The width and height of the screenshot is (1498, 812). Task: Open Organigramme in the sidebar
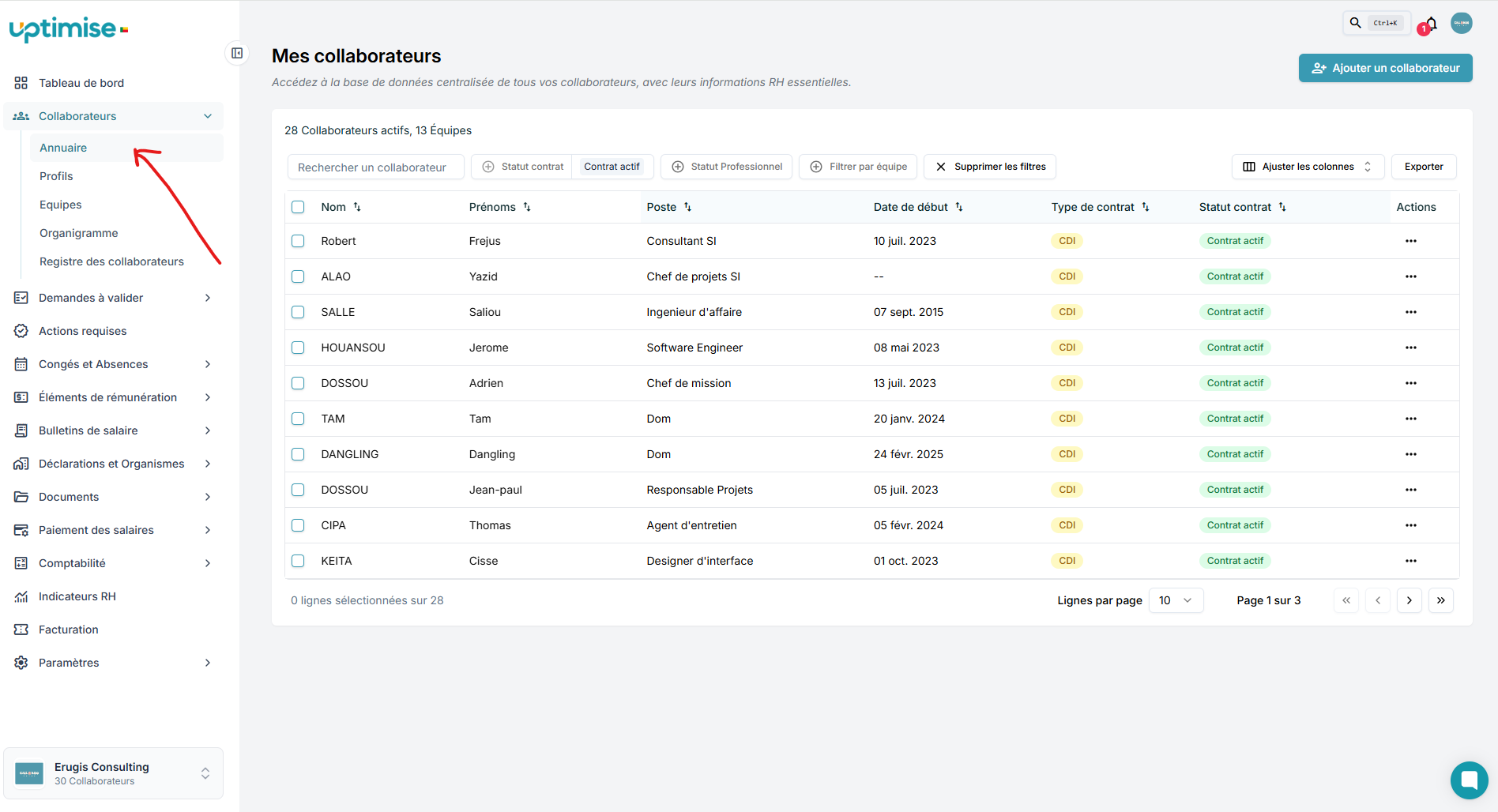[79, 233]
